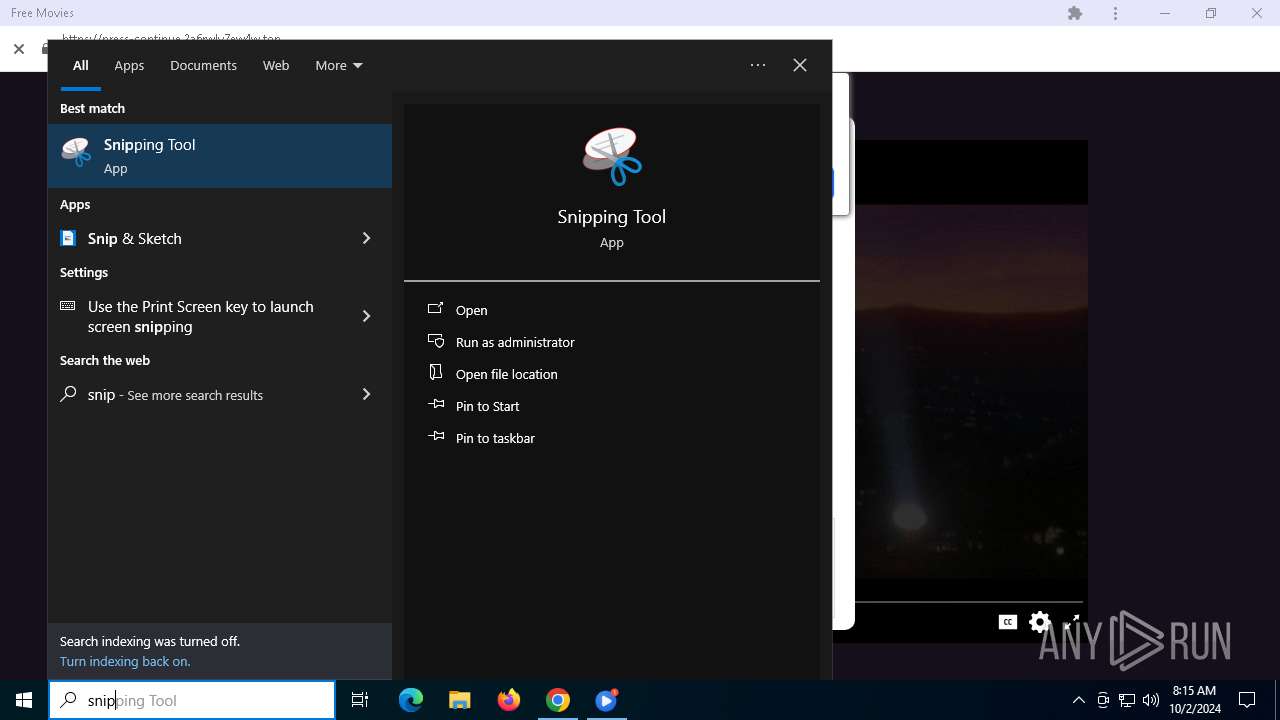Open the notification action center
The image size is (1280, 720).
1247,700
